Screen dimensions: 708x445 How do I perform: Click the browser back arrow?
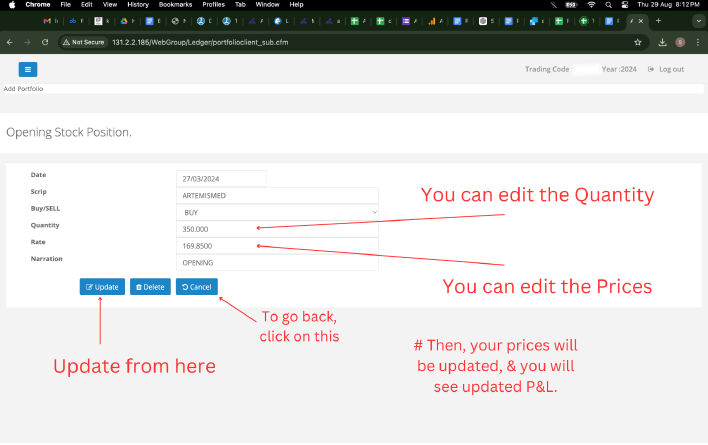tap(10, 42)
